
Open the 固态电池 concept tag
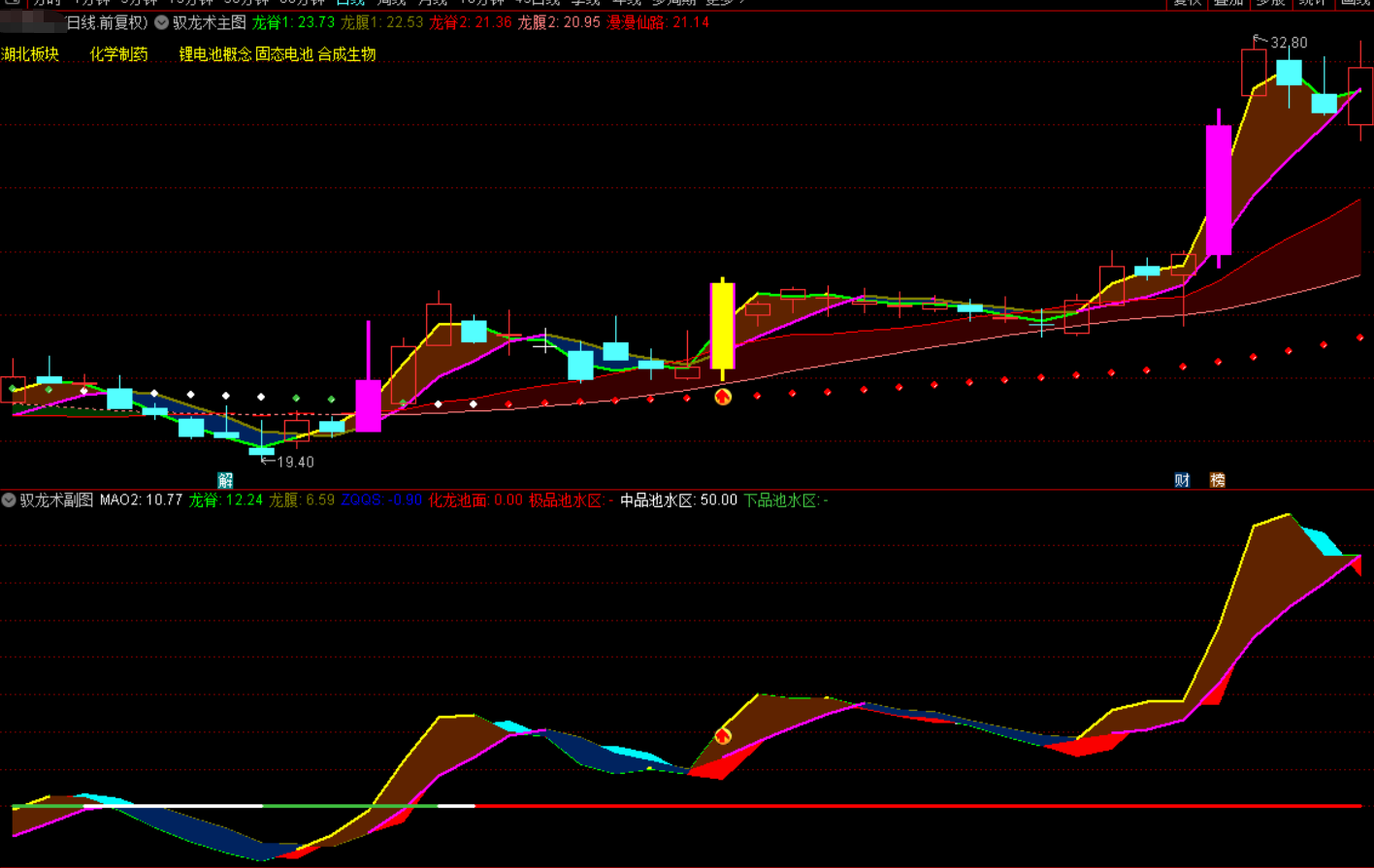pos(284,54)
